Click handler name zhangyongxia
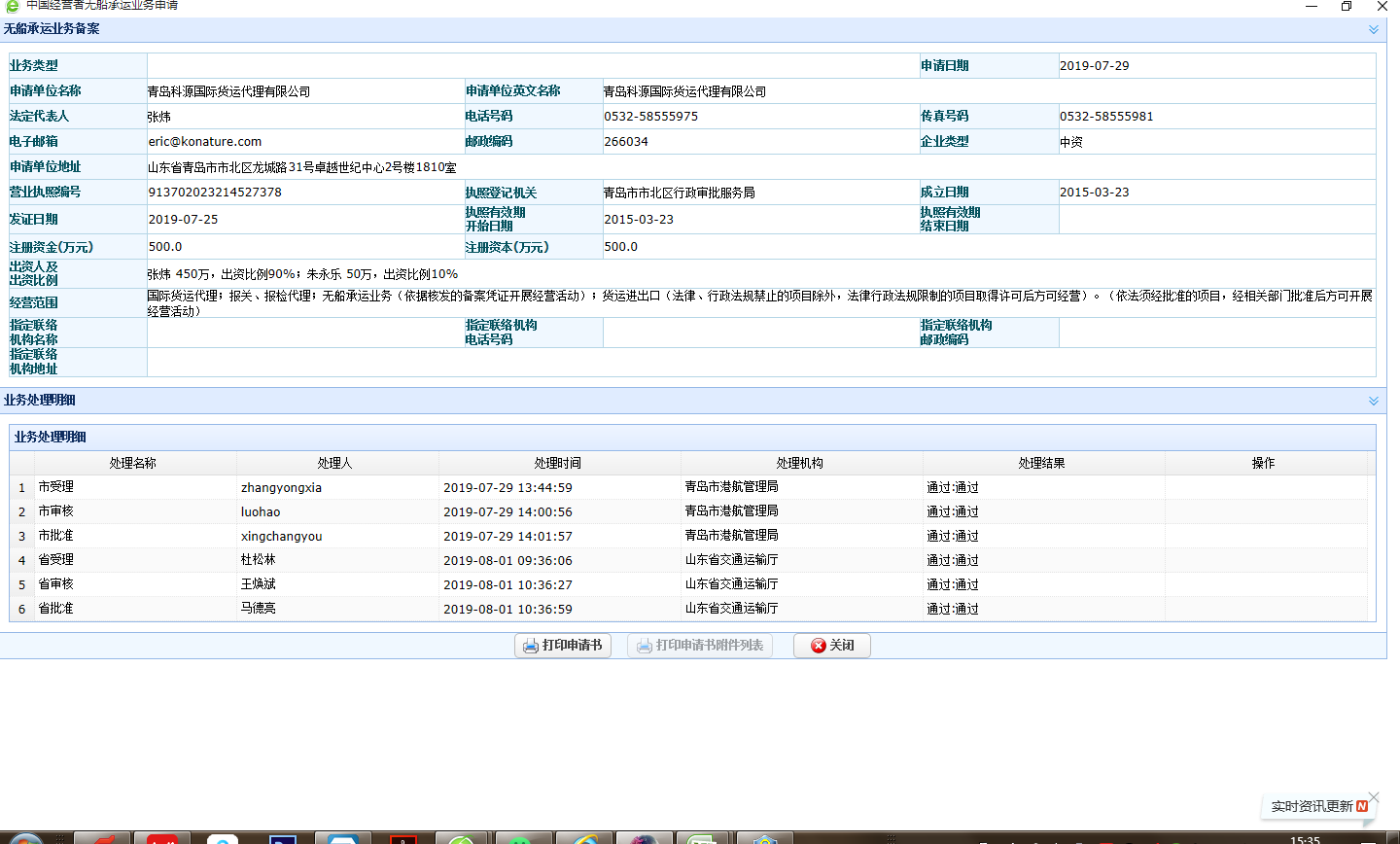Screen dimensions: 1400x844 pos(281,487)
